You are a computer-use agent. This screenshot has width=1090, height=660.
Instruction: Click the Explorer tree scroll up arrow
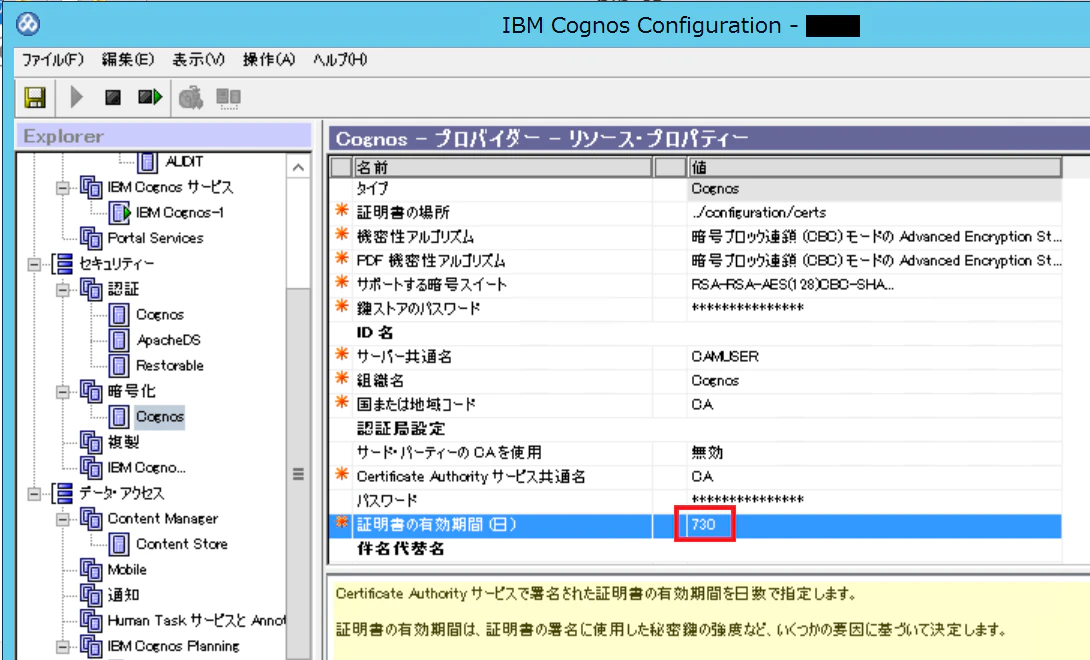coord(298,167)
